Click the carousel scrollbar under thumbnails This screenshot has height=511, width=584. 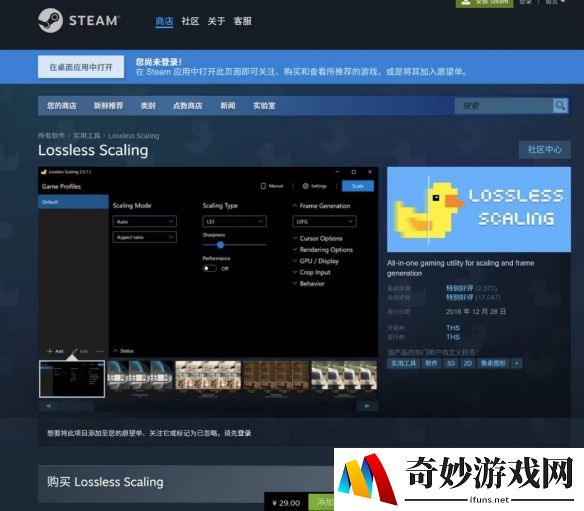pos(208,406)
